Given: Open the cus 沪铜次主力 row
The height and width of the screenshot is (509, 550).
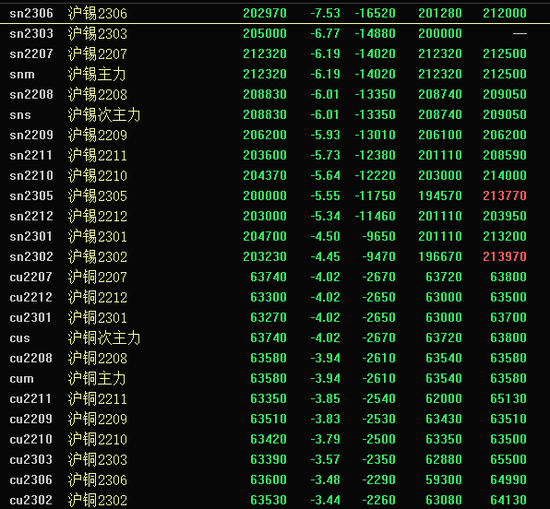Looking at the screenshot, I should point(275,338).
